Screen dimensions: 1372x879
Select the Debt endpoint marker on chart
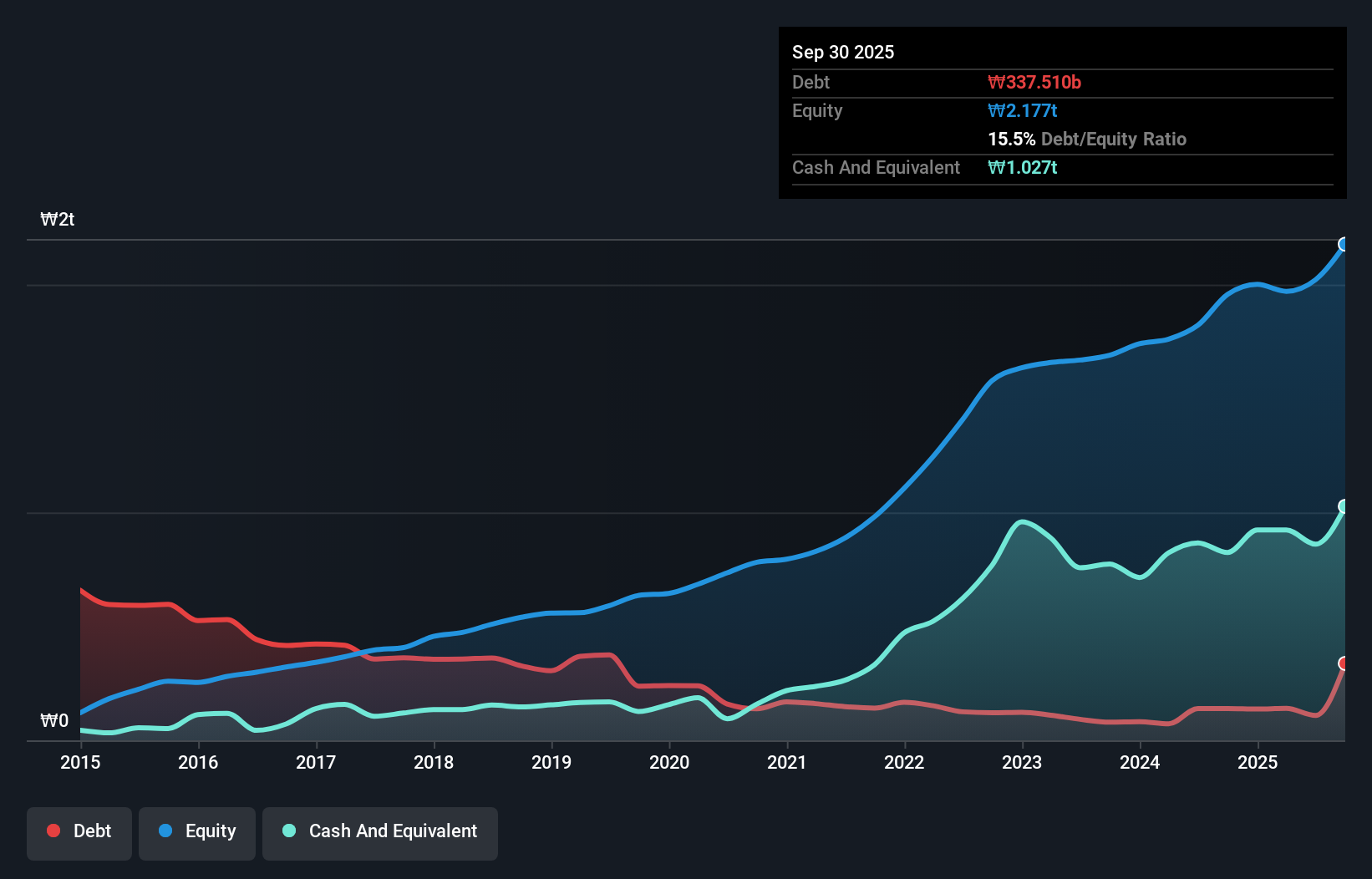(1344, 663)
